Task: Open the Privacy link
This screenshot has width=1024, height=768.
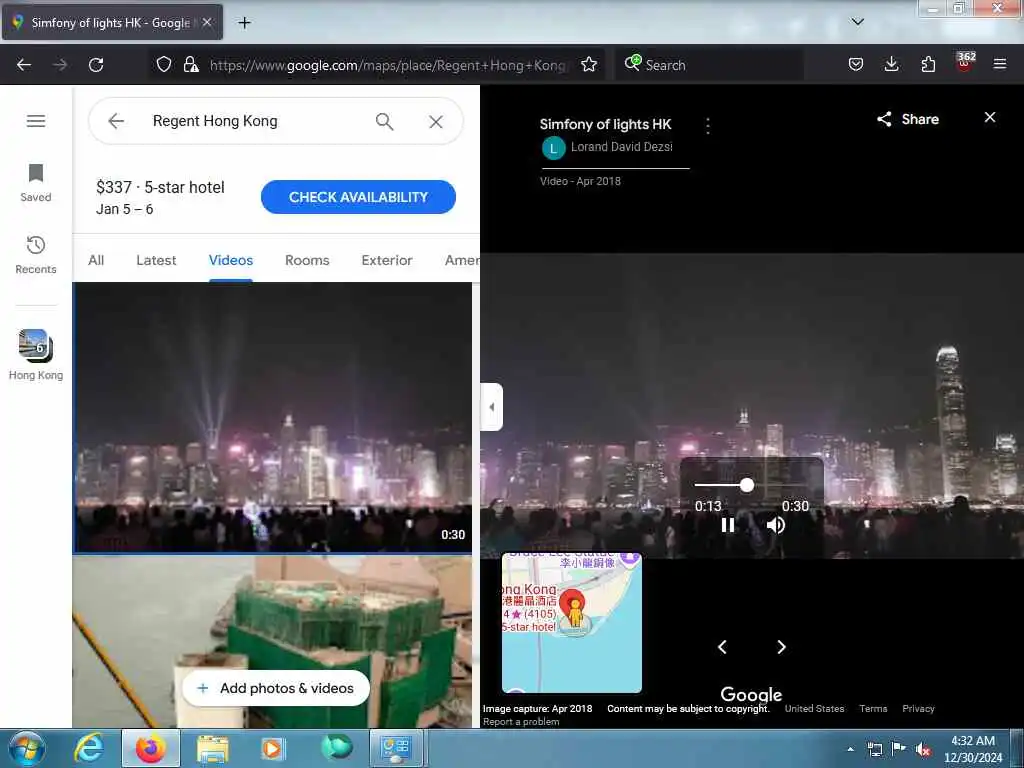Action: coord(918,709)
